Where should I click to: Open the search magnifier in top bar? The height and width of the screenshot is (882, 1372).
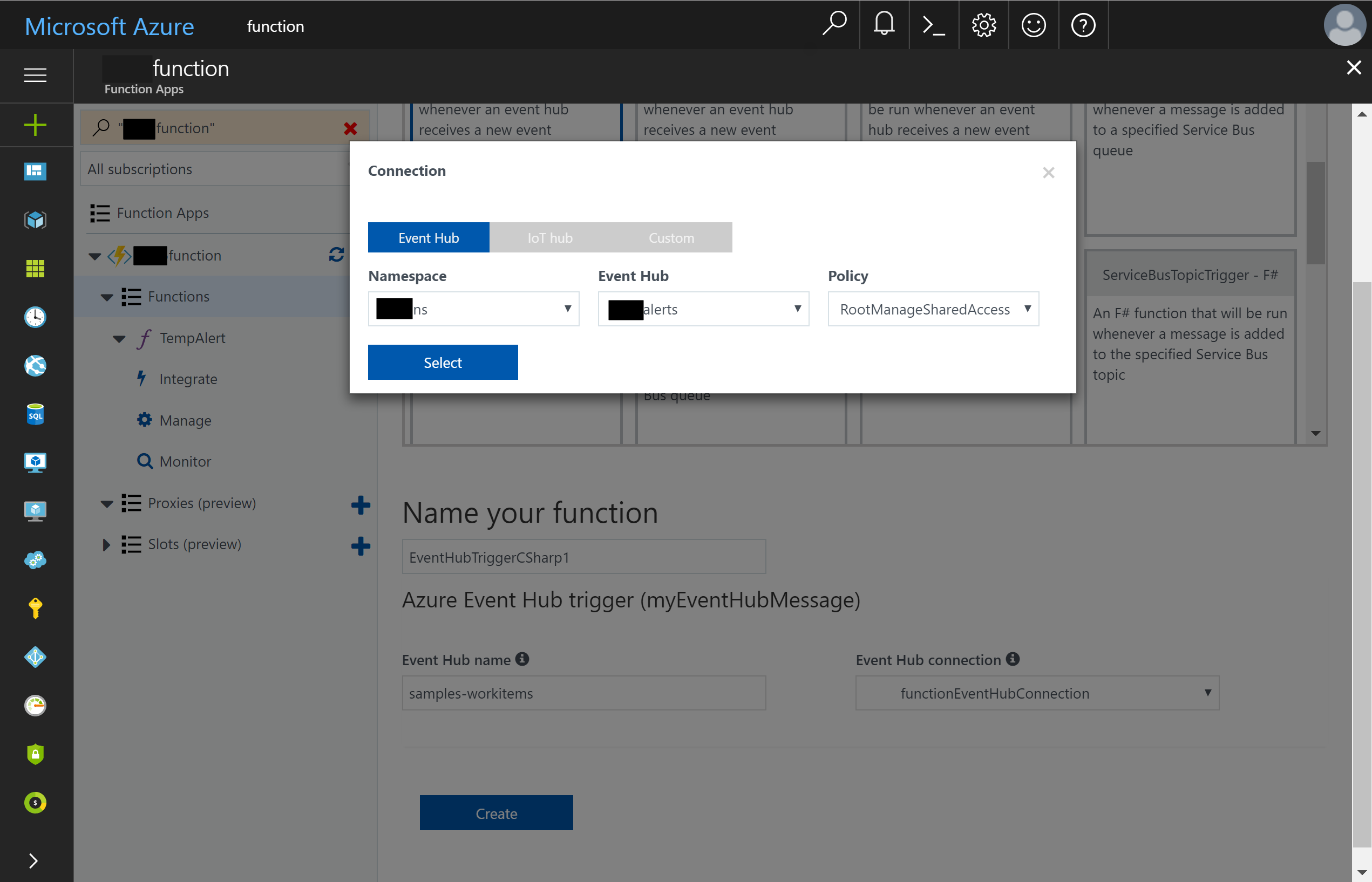[x=834, y=25]
